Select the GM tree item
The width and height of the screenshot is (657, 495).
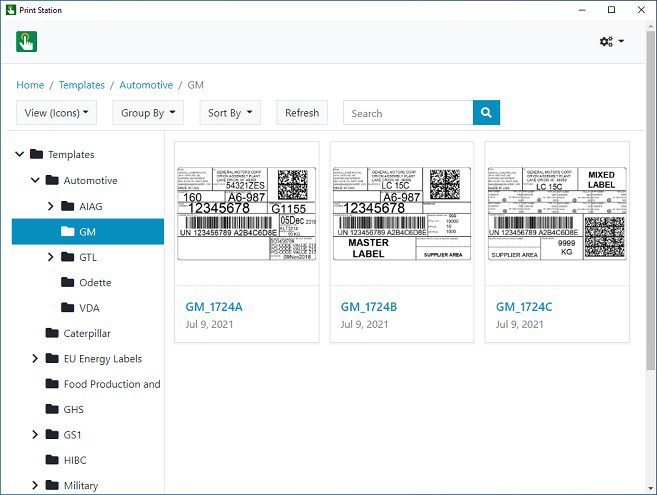pyautogui.click(x=88, y=231)
